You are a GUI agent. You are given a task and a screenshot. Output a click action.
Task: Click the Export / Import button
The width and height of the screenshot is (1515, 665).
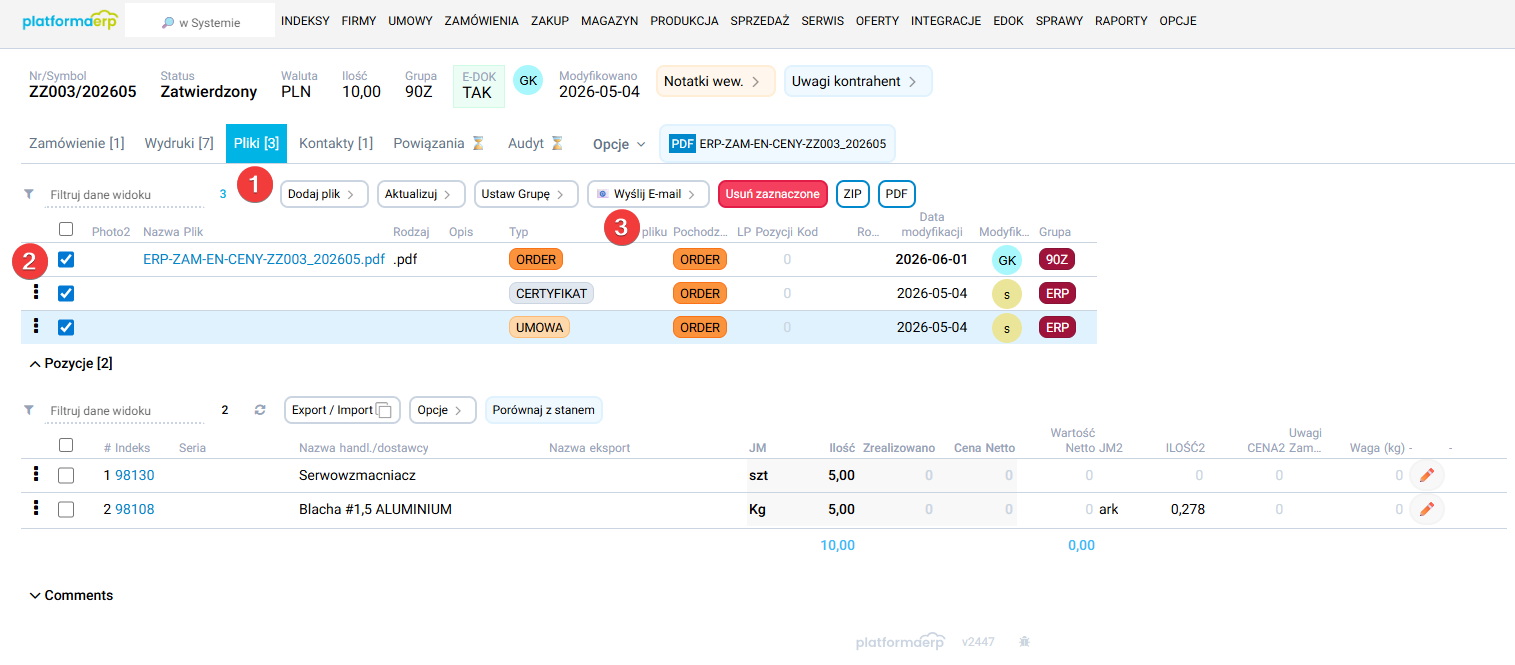click(342, 410)
